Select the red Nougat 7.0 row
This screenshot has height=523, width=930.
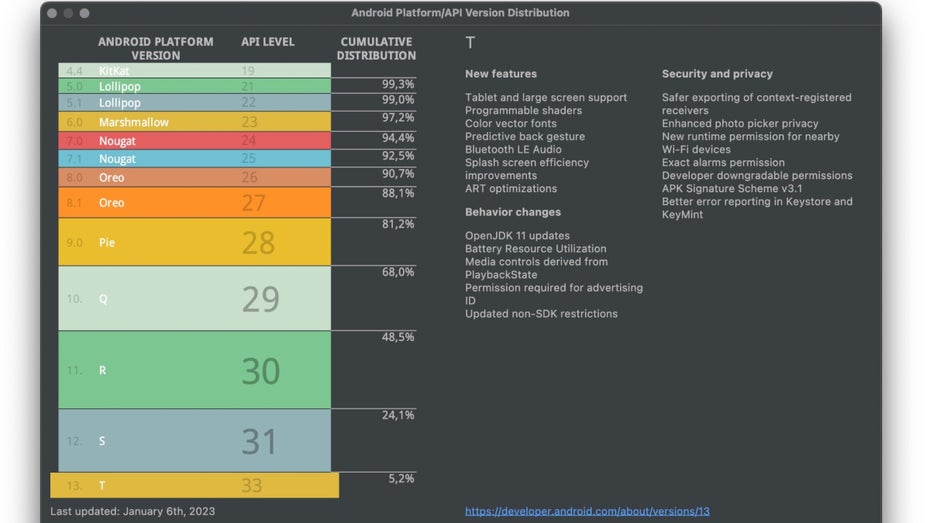point(194,141)
